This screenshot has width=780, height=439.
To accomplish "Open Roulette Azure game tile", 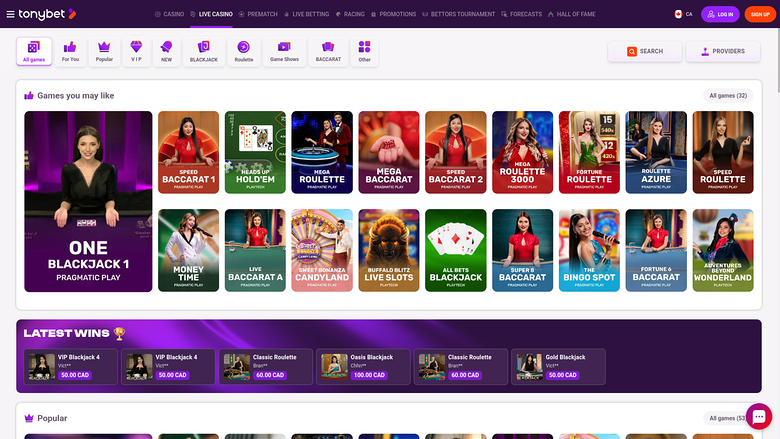I will click(656, 152).
